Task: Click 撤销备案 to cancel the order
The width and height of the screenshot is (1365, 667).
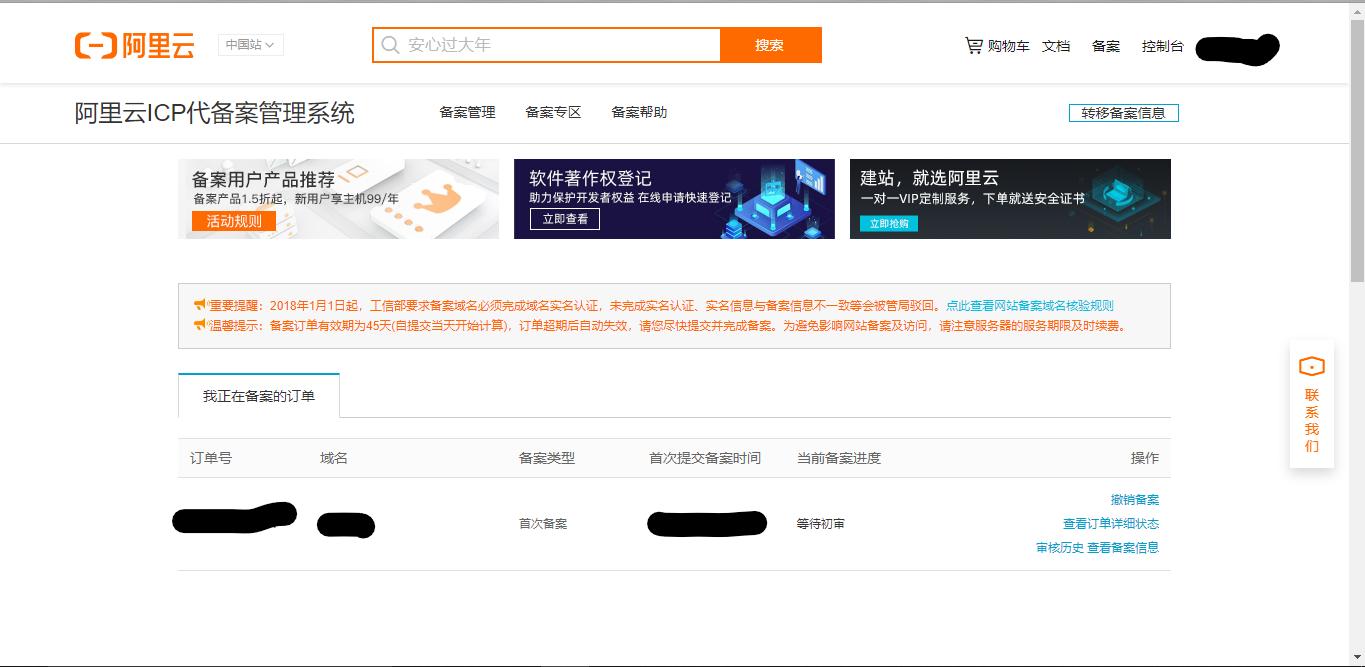Action: pyautogui.click(x=1134, y=499)
